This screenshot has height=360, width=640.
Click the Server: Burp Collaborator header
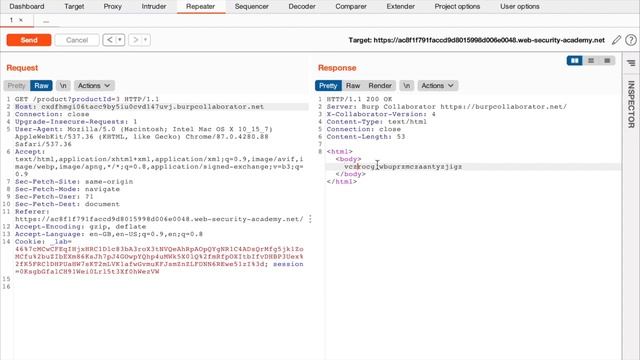[447, 107]
